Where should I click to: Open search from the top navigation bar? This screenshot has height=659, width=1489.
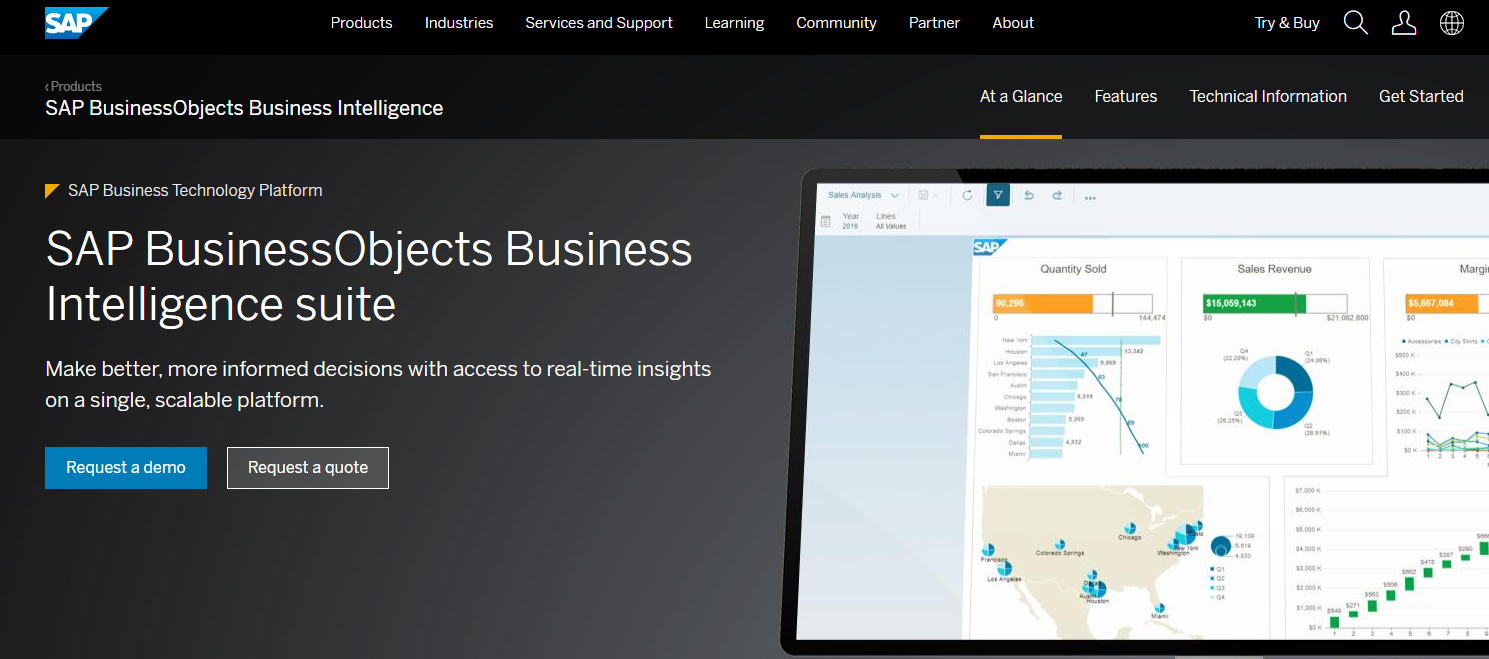(x=1355, y=22)
